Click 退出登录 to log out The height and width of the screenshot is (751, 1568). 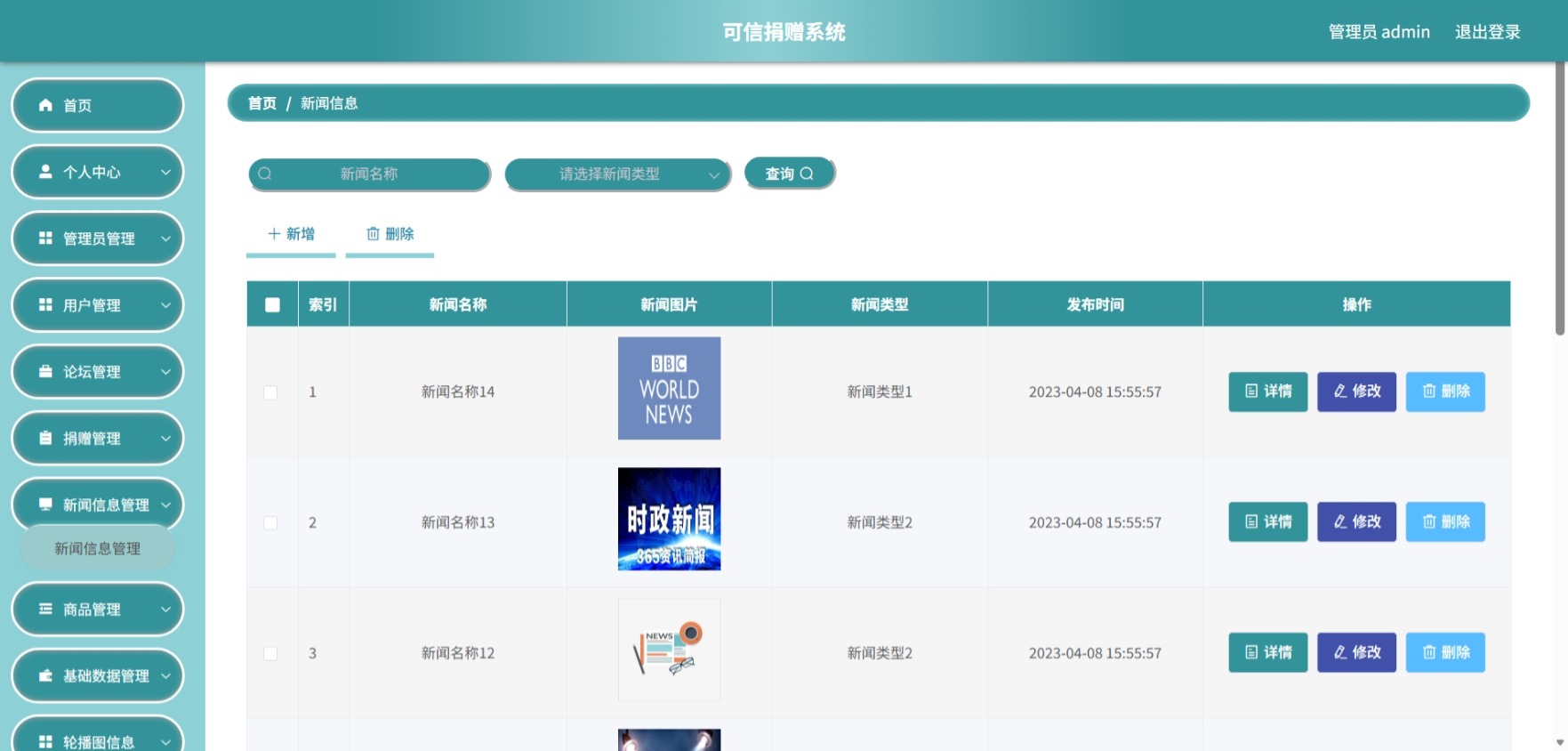pos(1487,32)
